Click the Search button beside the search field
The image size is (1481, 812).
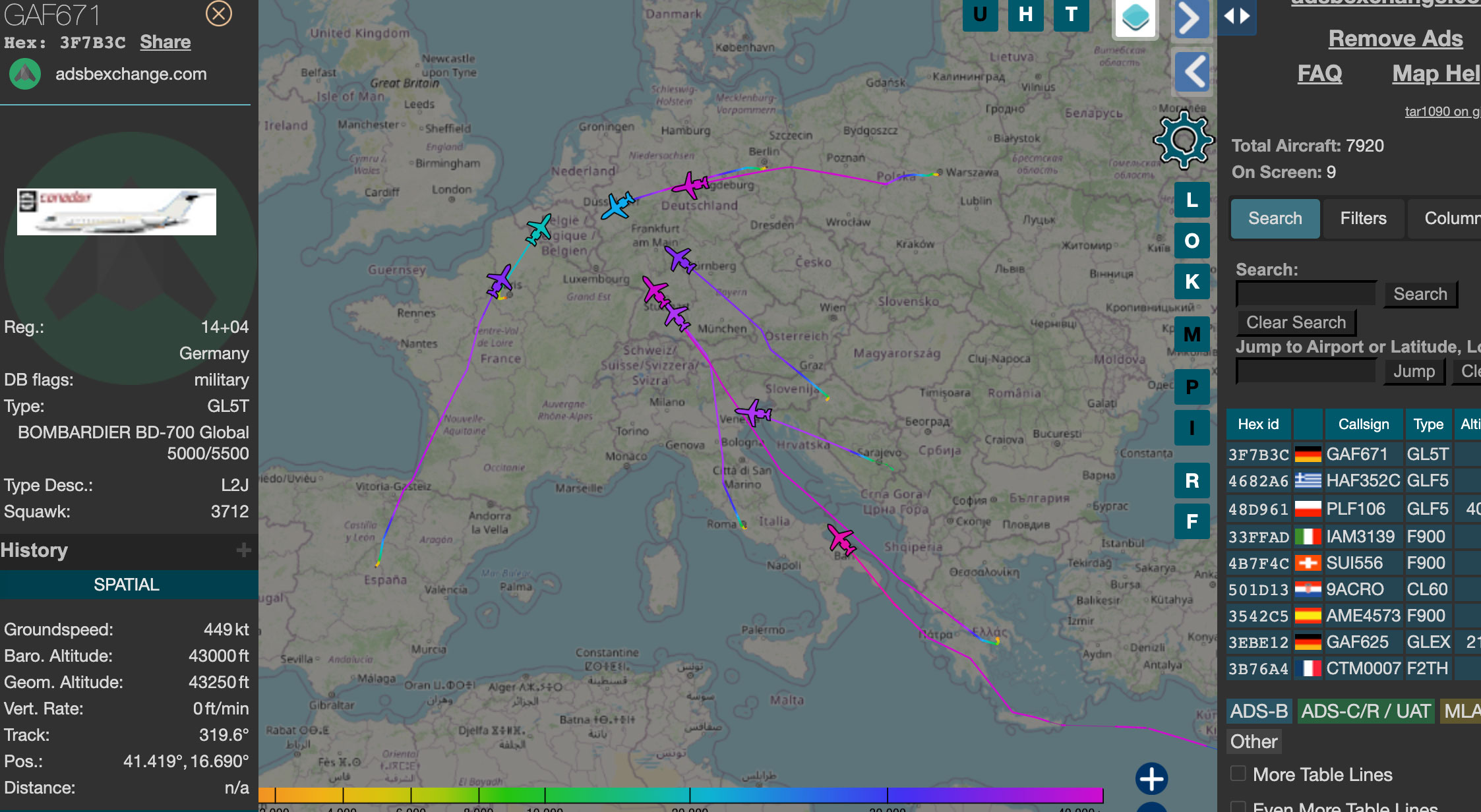pyautogui.click(x=1420, y=294)
